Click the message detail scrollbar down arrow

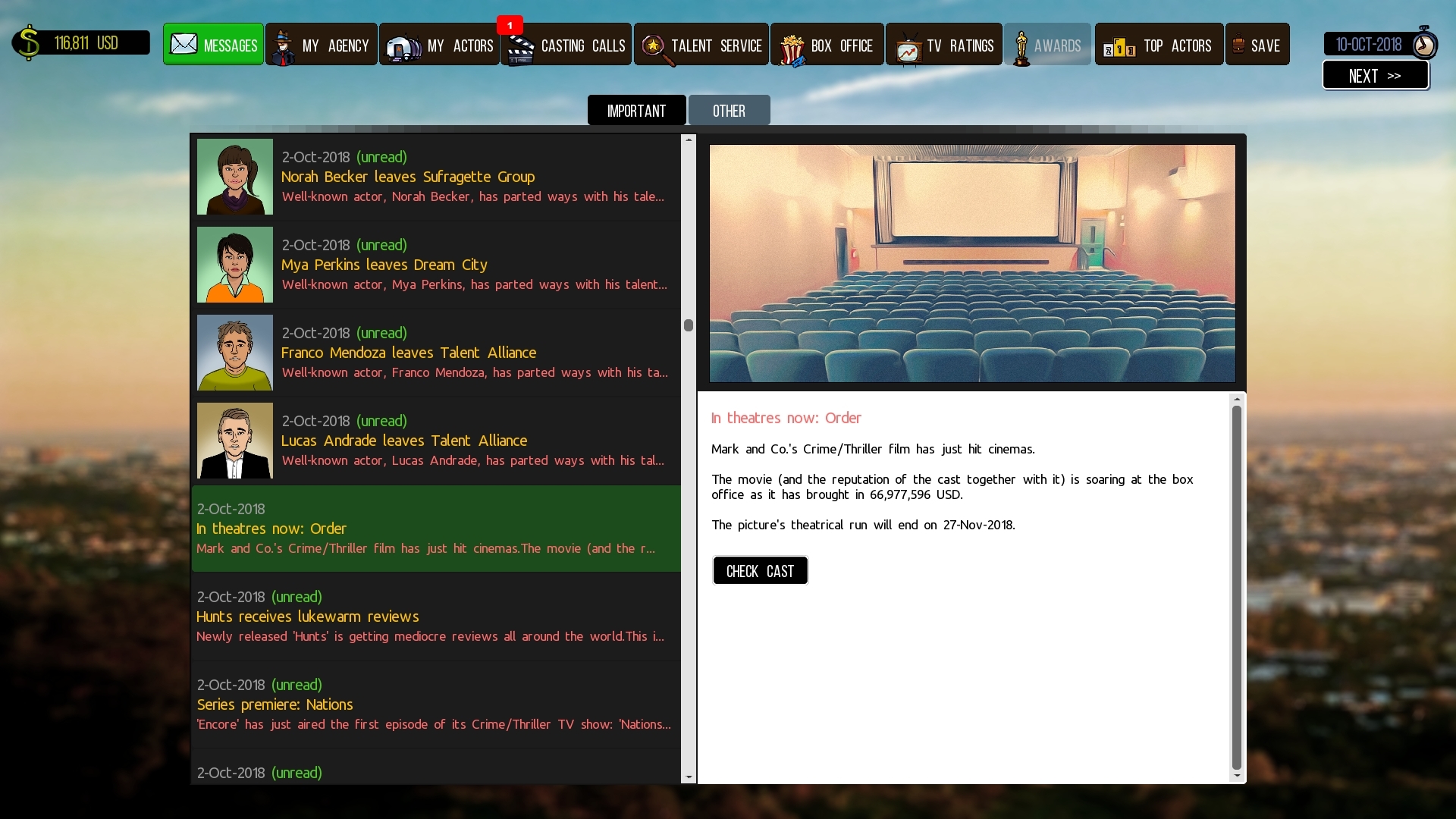pos(1237,776)
